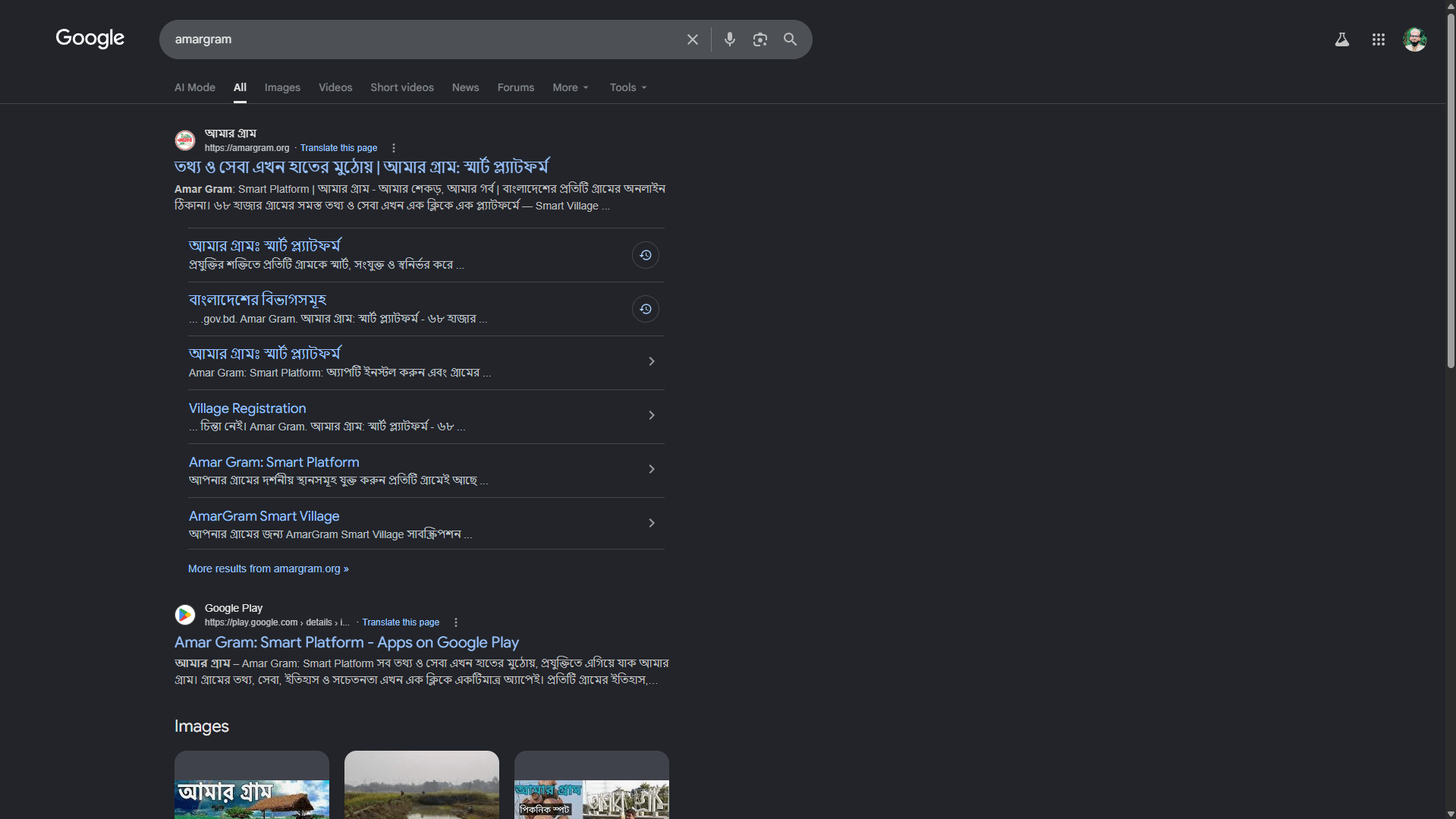1456x819 pixels.
Task: Click history icon beside first sitelink
Action: 645,255
